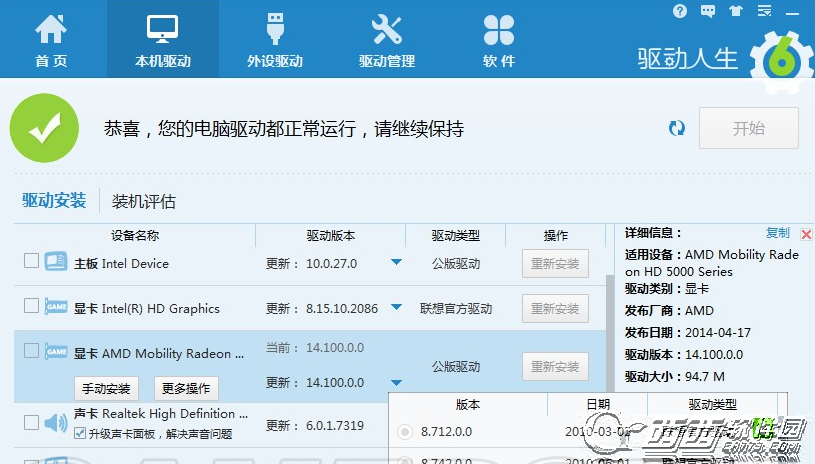Viewport: 815px width, 464px height.
Task: Click the device list vertical scrollbar
Action: point(610,333)
